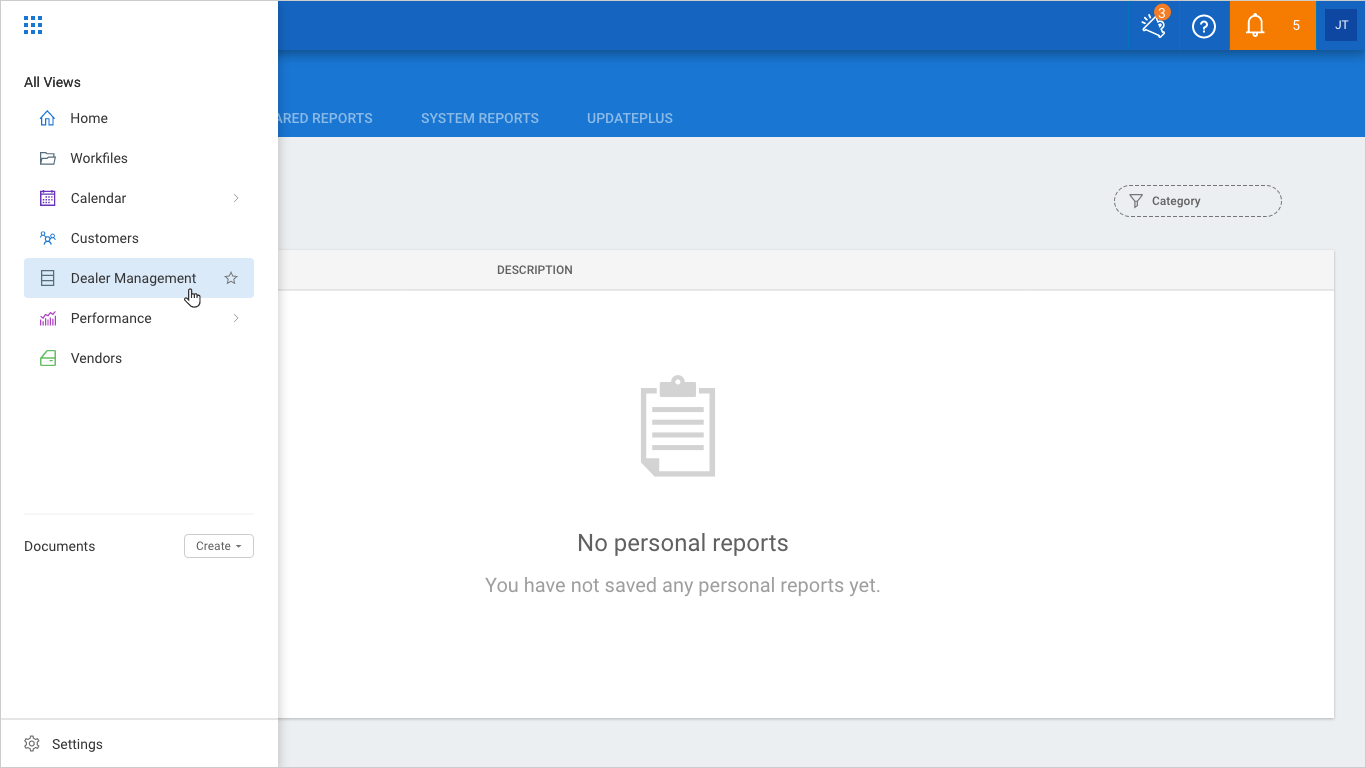
Task: Open the Category filter dropdown
Action: click(1197, 201)
